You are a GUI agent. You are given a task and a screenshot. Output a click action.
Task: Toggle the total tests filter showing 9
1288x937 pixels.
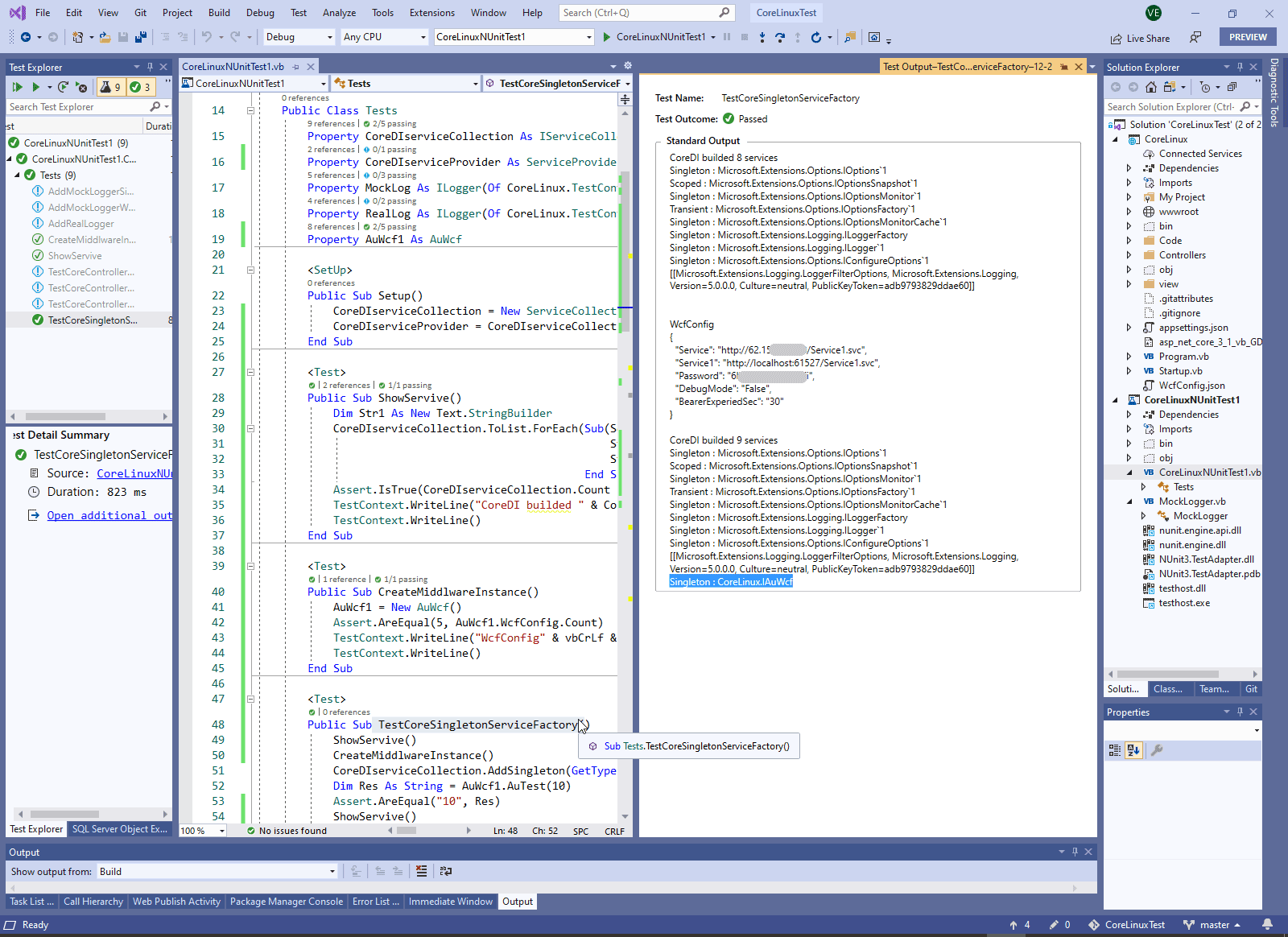click(110, 87)
